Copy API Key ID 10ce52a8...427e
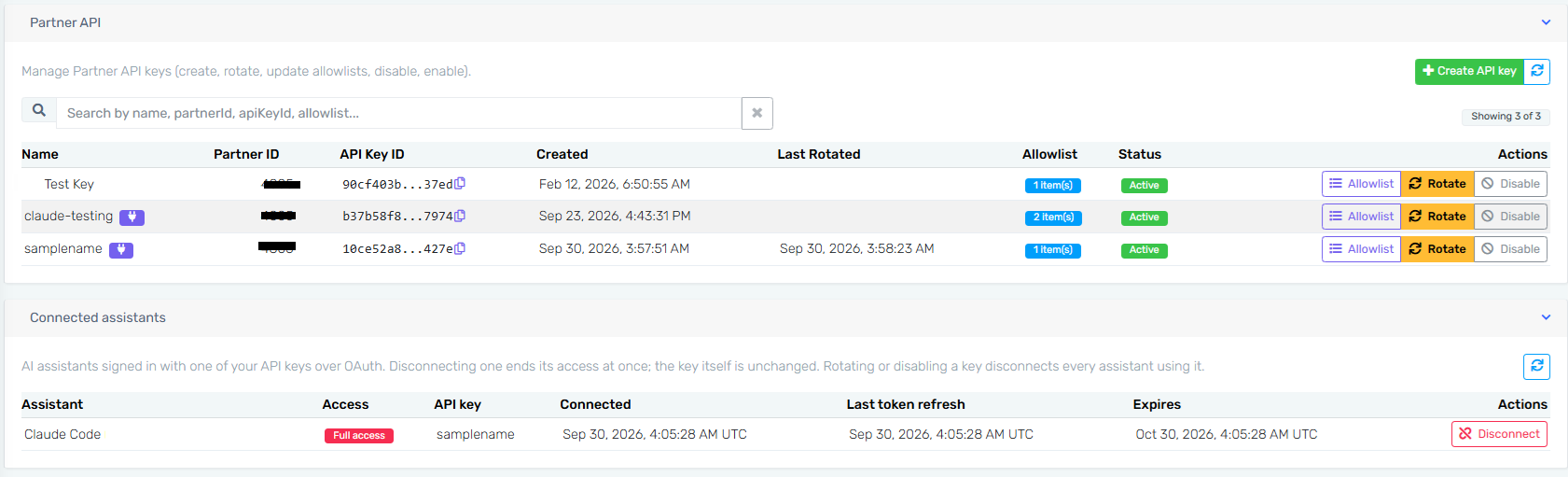Viewport: 1568px width, 477px height. pyautogui.click(x=460, y=248)
